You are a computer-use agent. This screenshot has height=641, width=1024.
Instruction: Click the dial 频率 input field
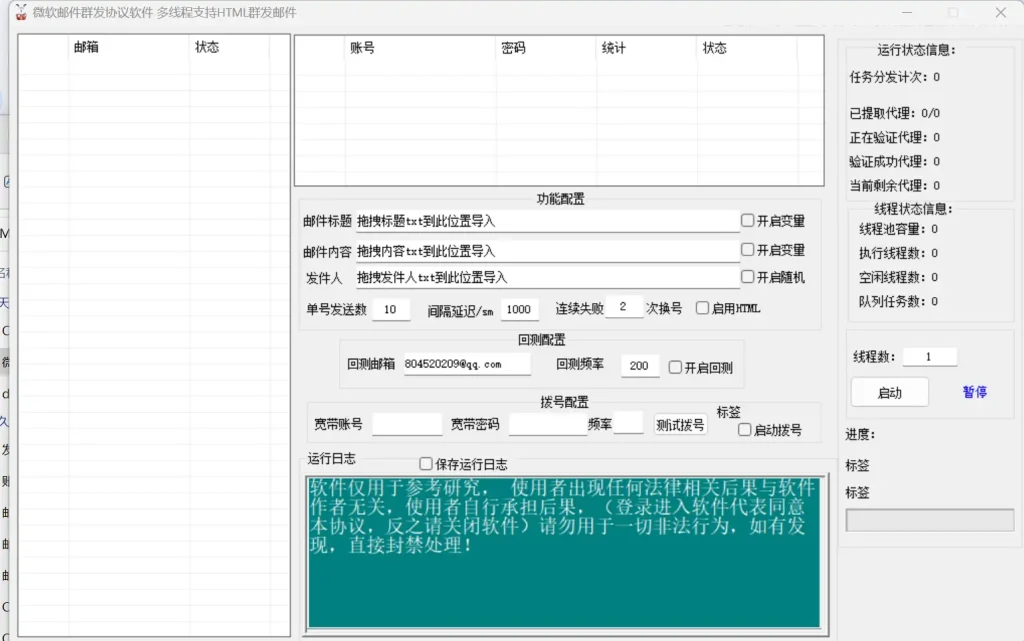tap(628, 422)
